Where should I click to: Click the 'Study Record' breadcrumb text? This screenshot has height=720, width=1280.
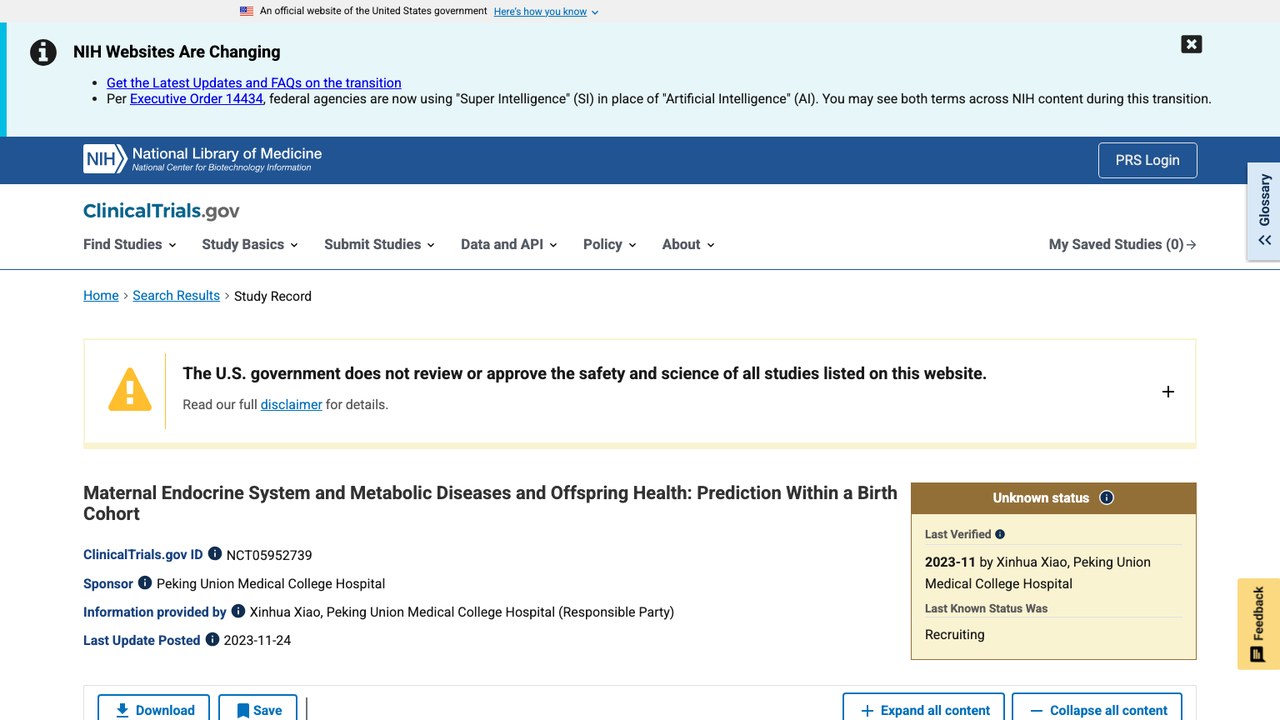273,296
